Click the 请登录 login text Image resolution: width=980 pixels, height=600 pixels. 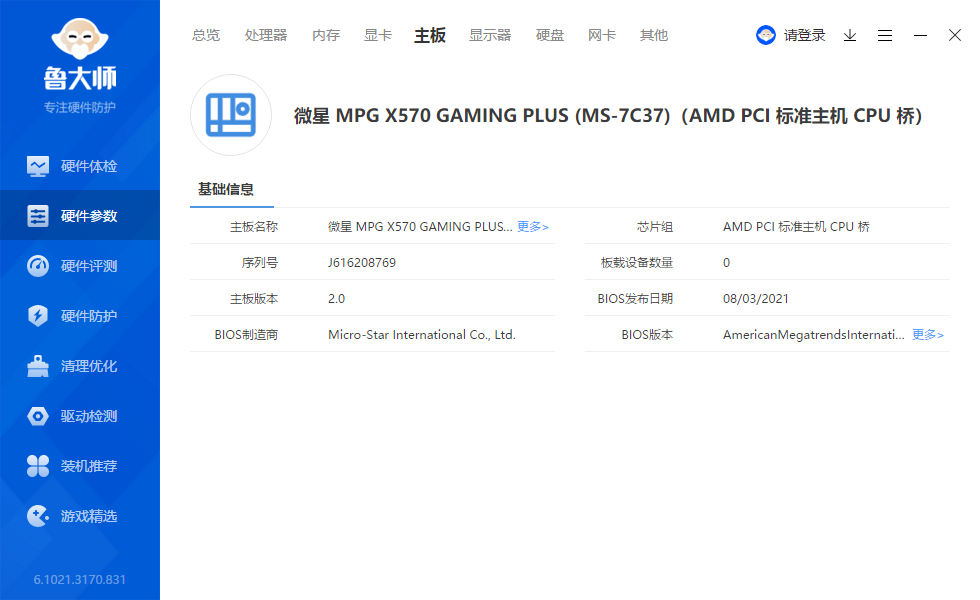[x=805, y=36]
